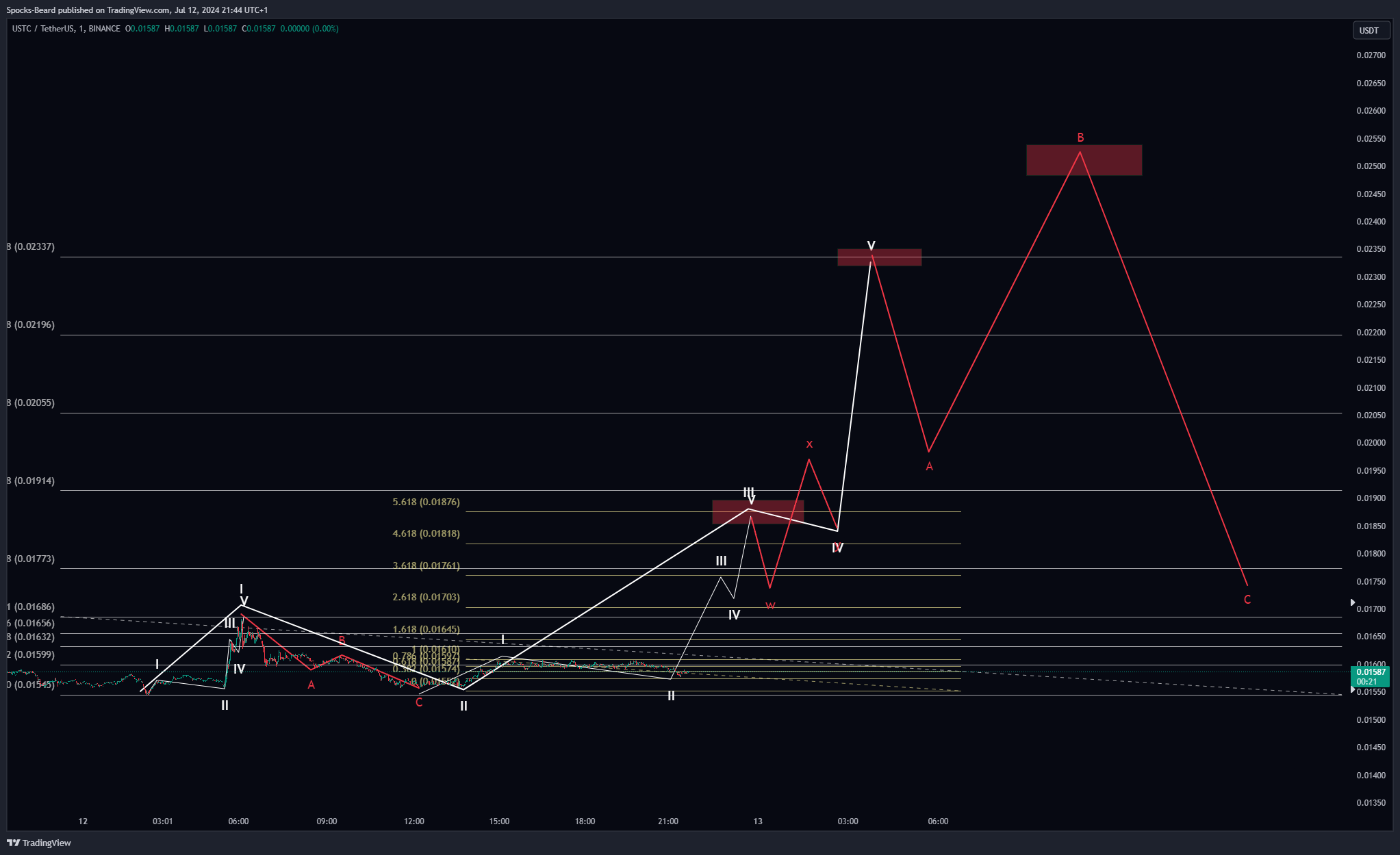Screen dimensions: 1400x855
Task: Click the USDT currency button
Action: pyautogui.click(x=1371, y=30)
